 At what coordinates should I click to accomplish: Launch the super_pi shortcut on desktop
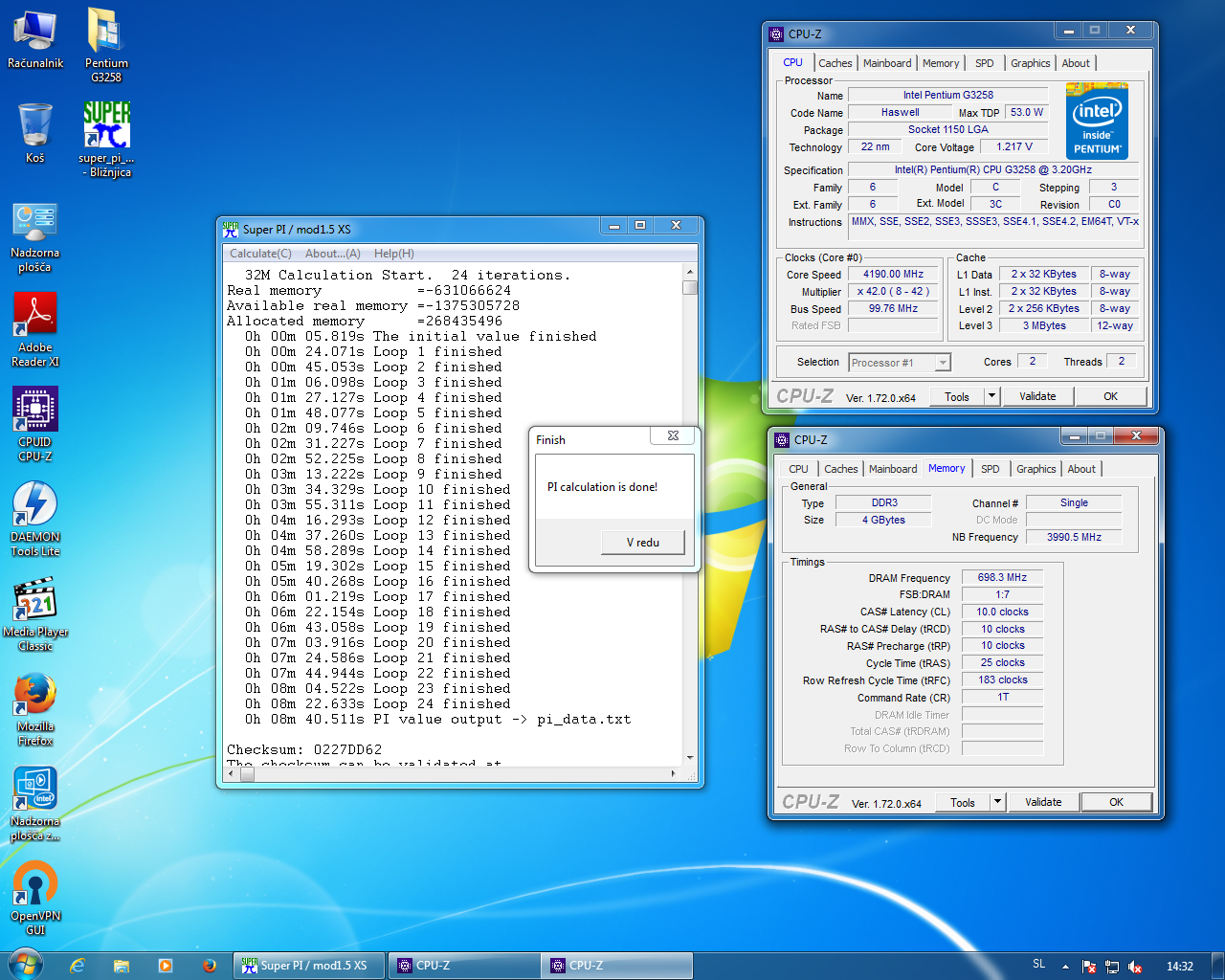[106, 139]
